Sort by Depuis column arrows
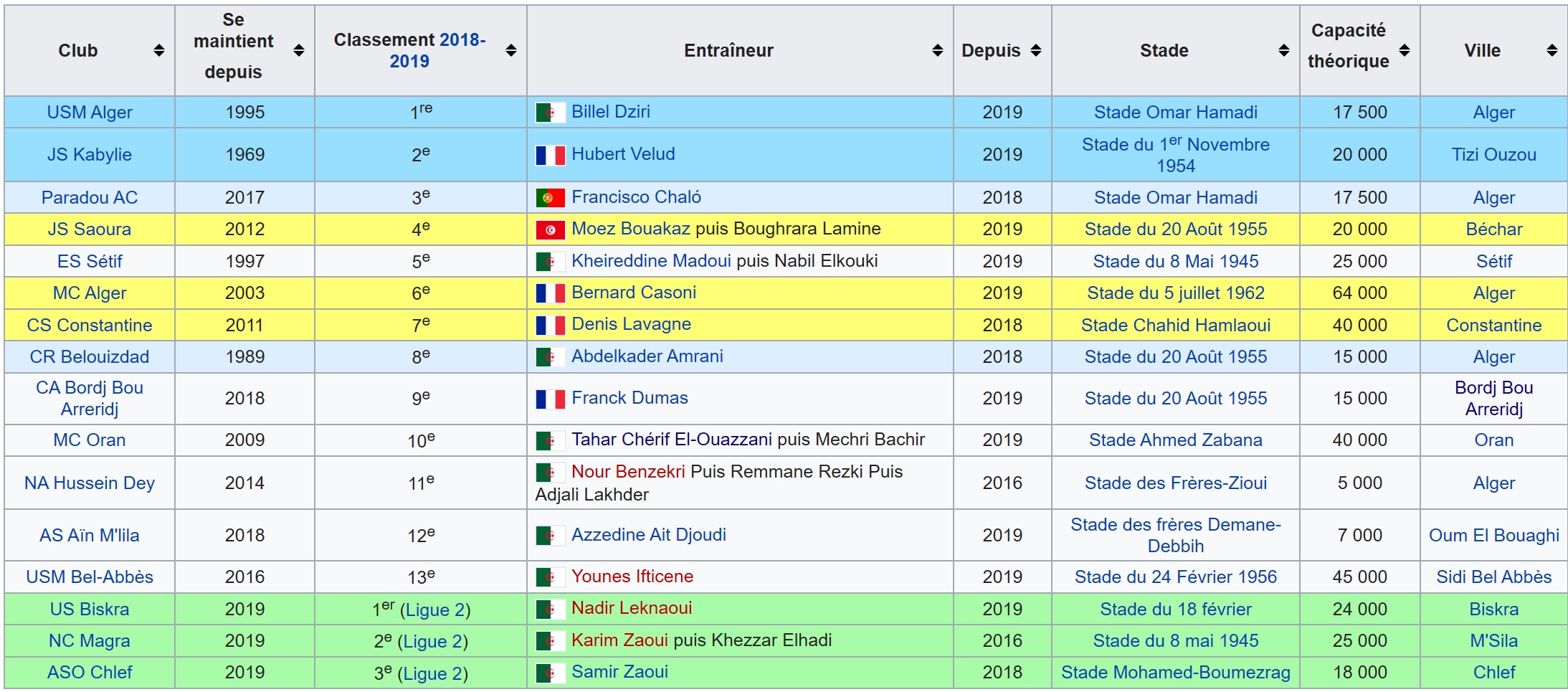The height and width of the screenshot is (692, 1568). [x=1036, y=50]
